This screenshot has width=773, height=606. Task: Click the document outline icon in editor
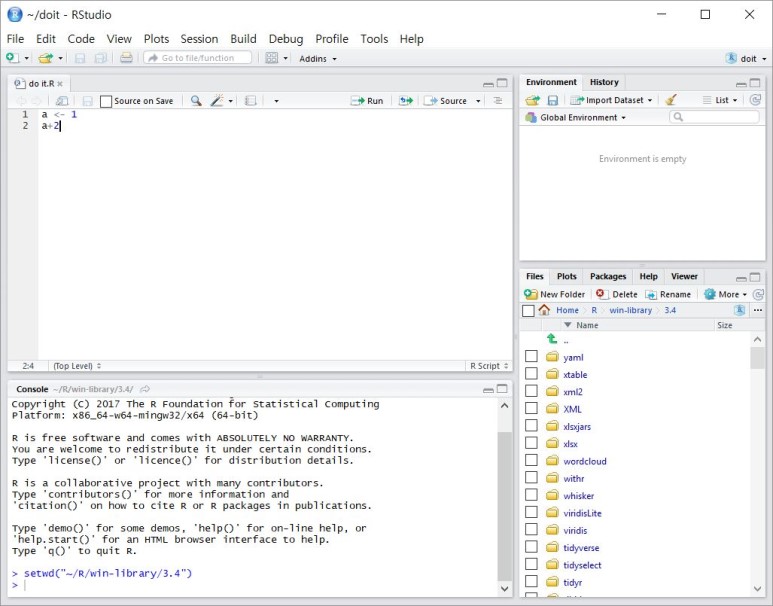pos(498,101)
